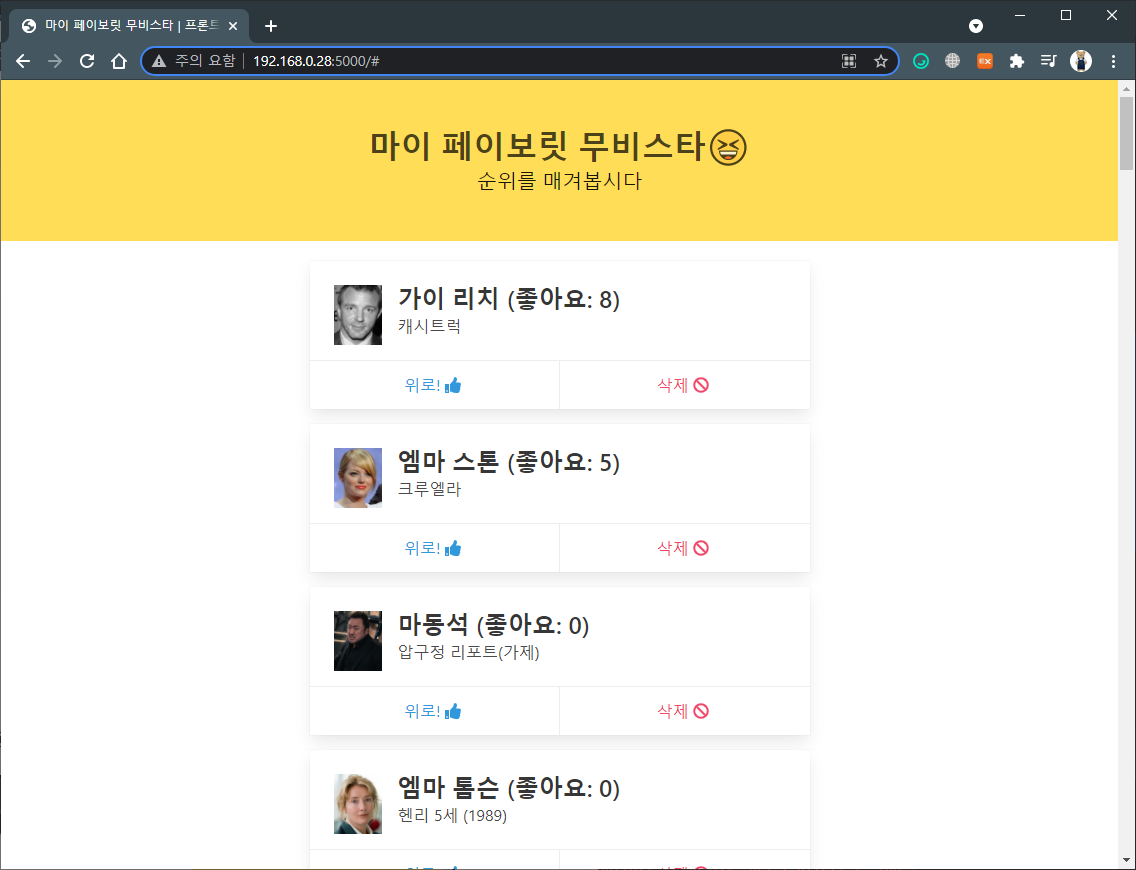Reload the current page
Image resolution: width=1136 pixels, height=870 pixels.
pos(87,61)
